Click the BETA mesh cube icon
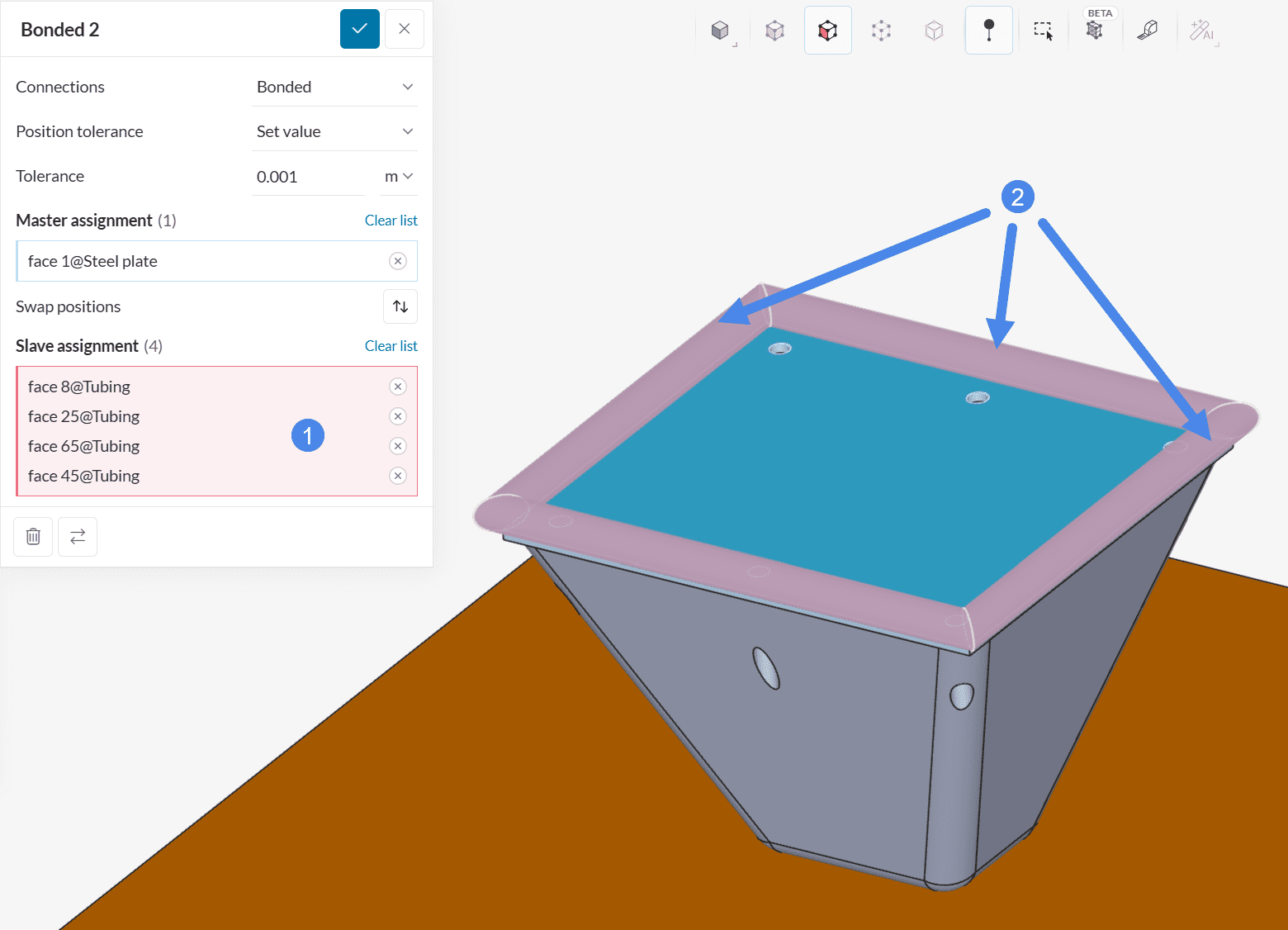The width and height of the screenshot is (1288, 930). (1095, 31)
